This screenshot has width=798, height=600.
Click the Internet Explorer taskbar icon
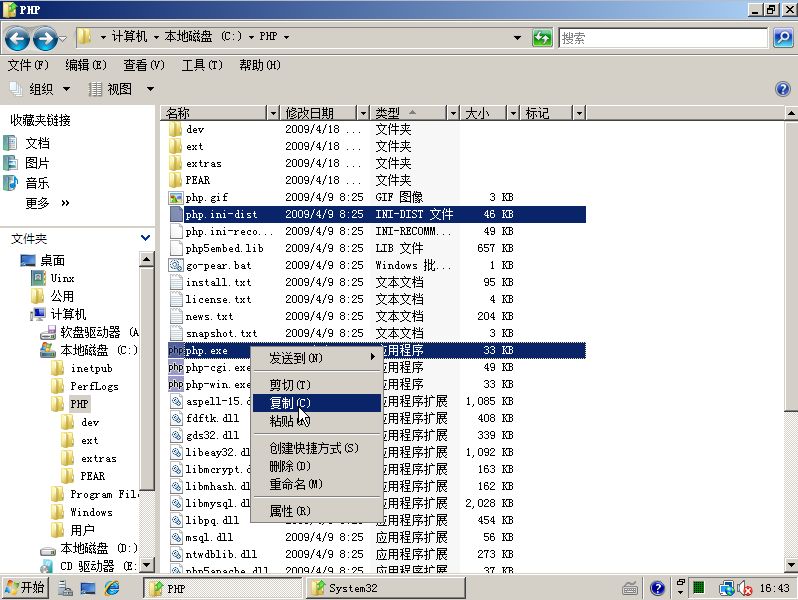click(x=112, y=588)
